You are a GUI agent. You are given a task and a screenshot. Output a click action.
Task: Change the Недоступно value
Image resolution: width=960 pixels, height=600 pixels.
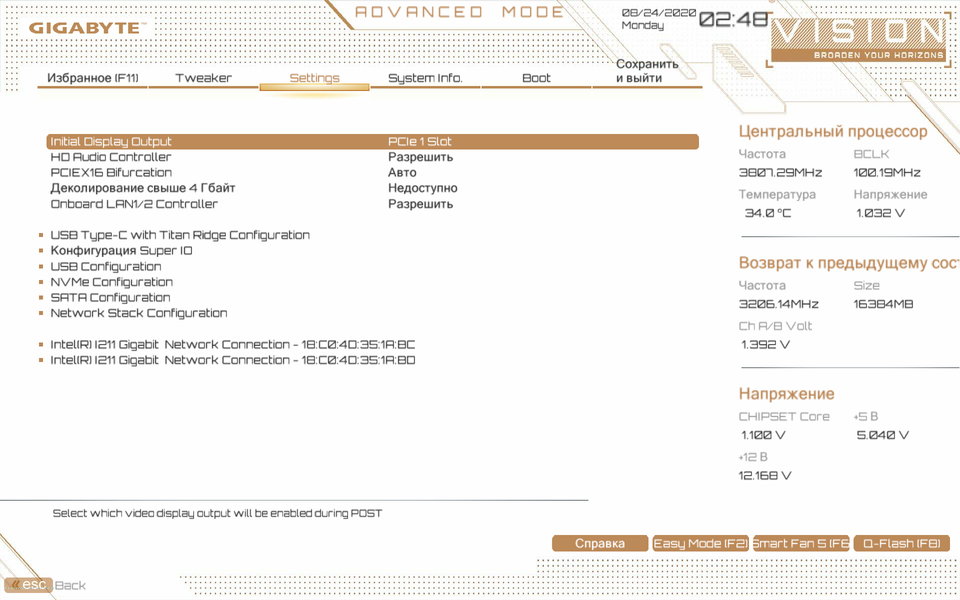pos(422,188)
